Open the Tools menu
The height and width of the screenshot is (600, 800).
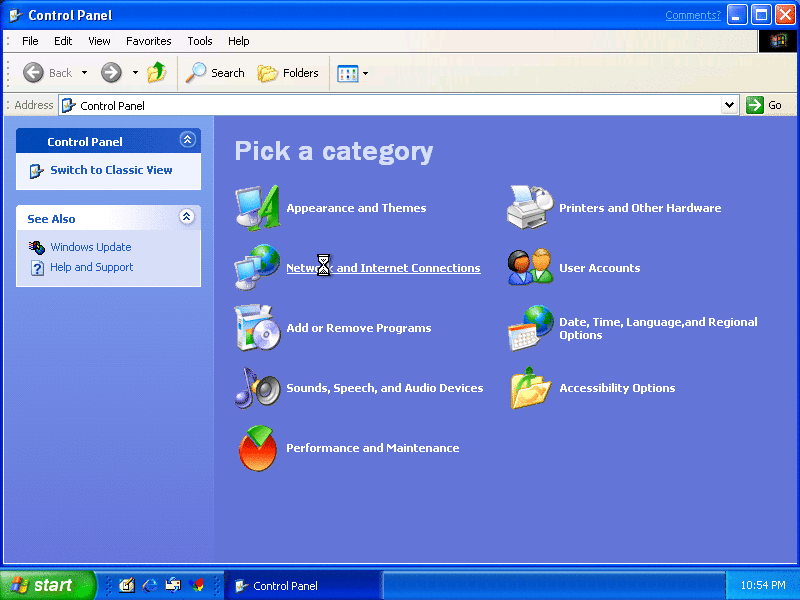[199, 41]
